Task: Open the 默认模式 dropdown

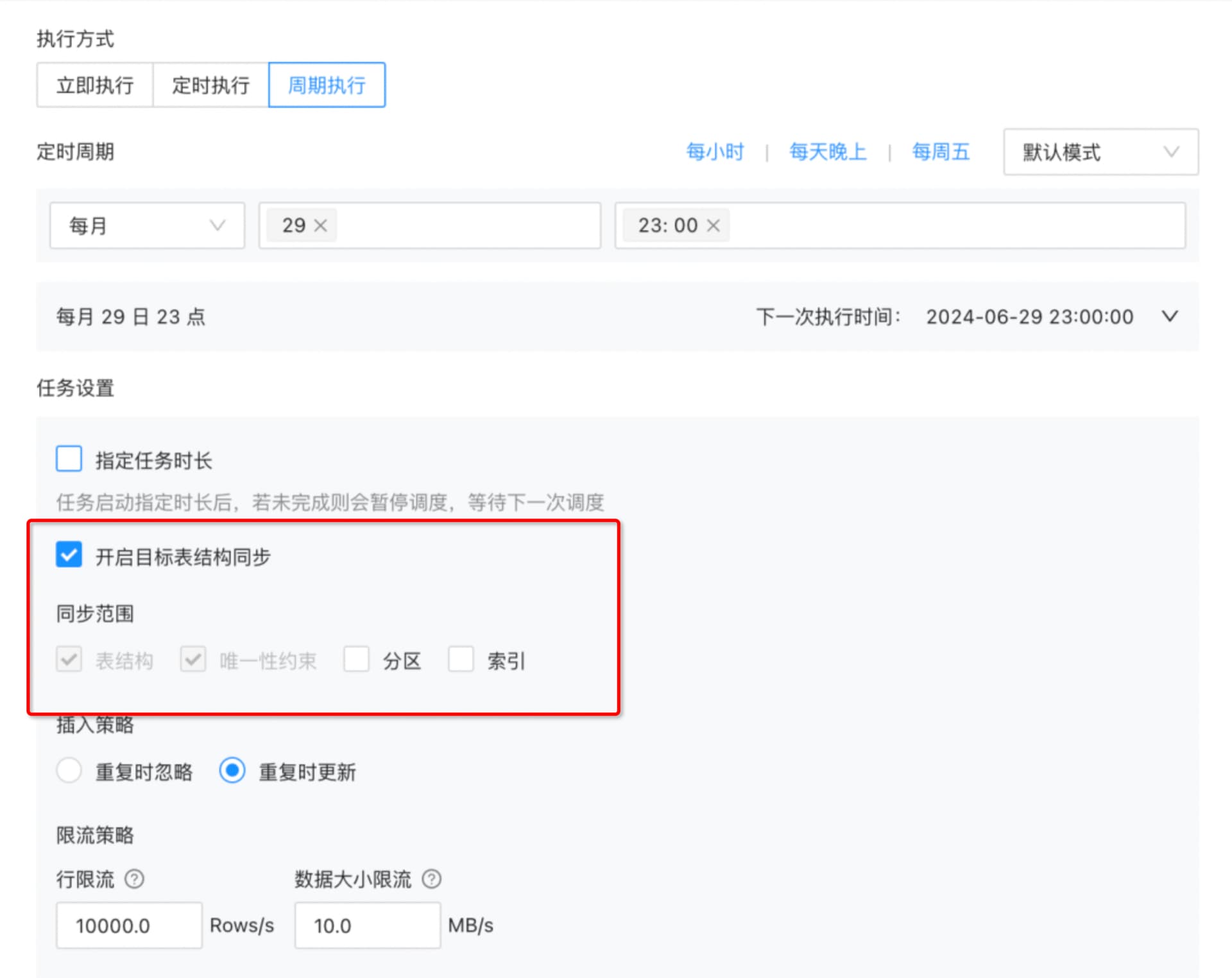Action: [x=1101, y=152]
